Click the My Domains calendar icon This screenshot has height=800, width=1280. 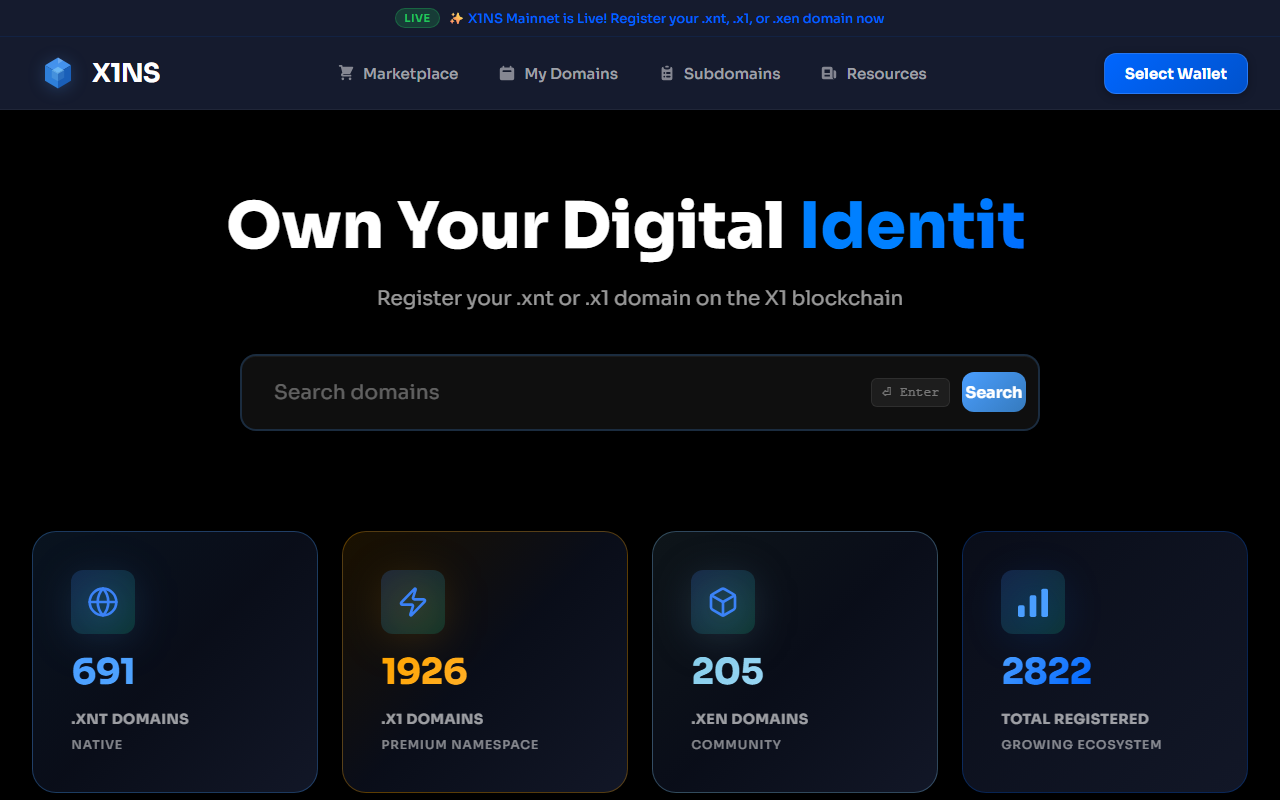pos(507,73)
